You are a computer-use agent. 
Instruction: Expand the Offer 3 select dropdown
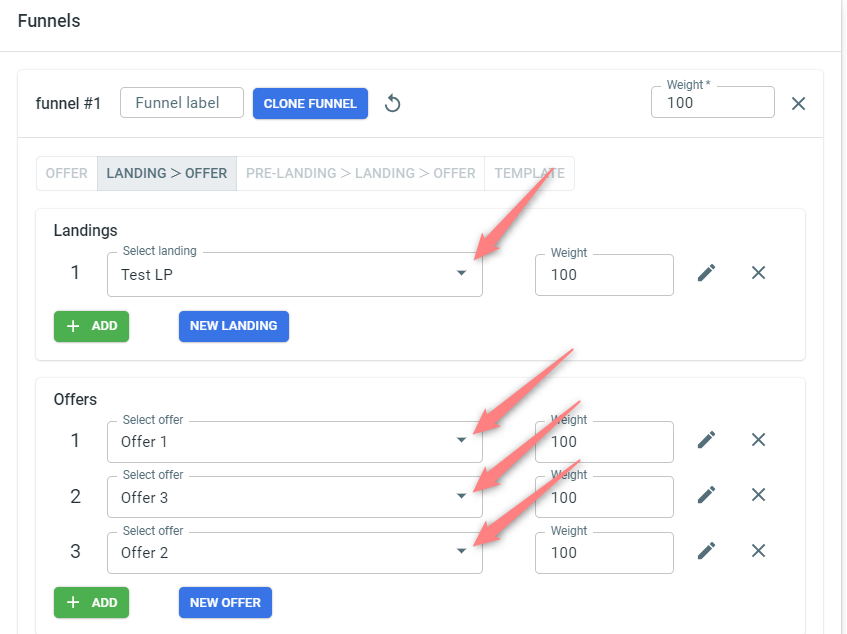coord(295,497)
